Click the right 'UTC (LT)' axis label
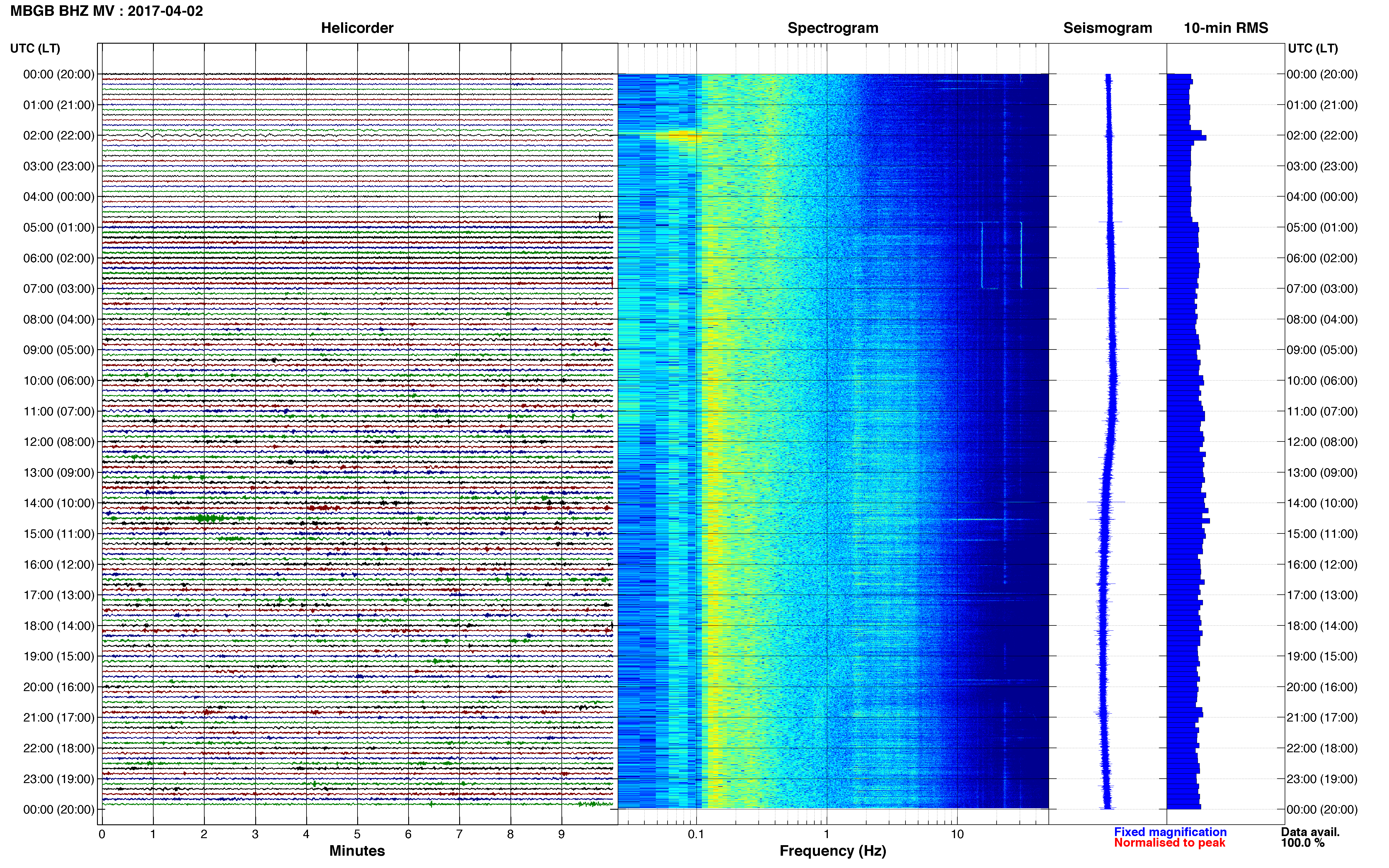Image resolution: width=1389 pixels, height=868 pixels. click(1313, 48)
